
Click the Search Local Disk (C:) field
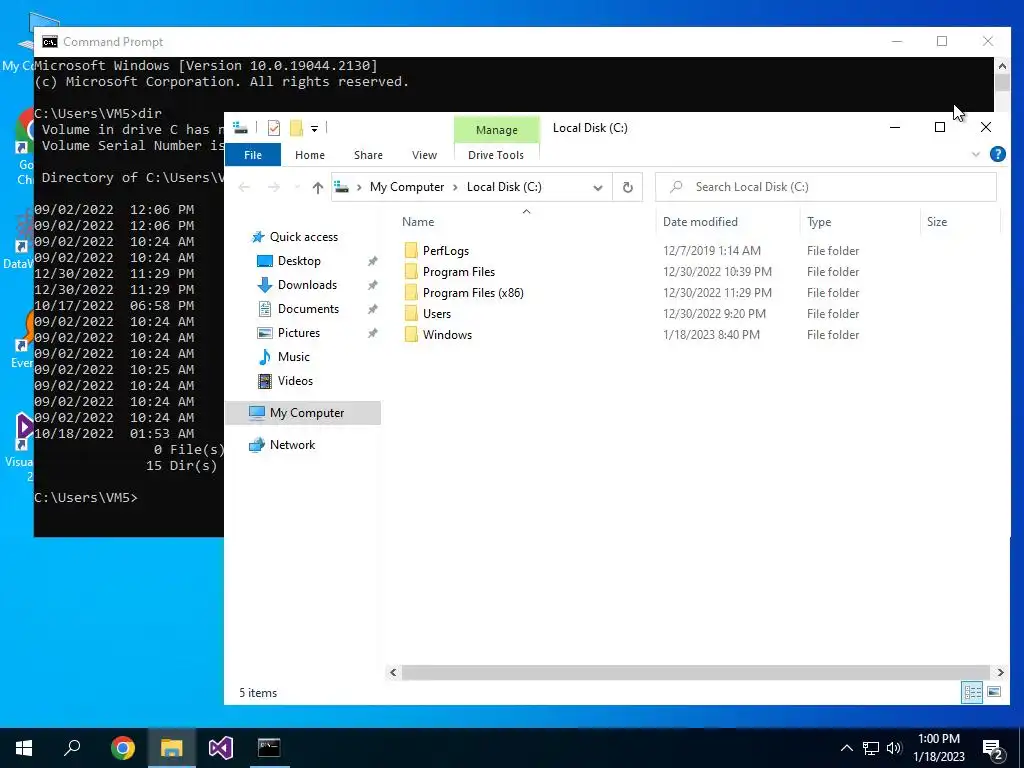(x=825, y=187)
